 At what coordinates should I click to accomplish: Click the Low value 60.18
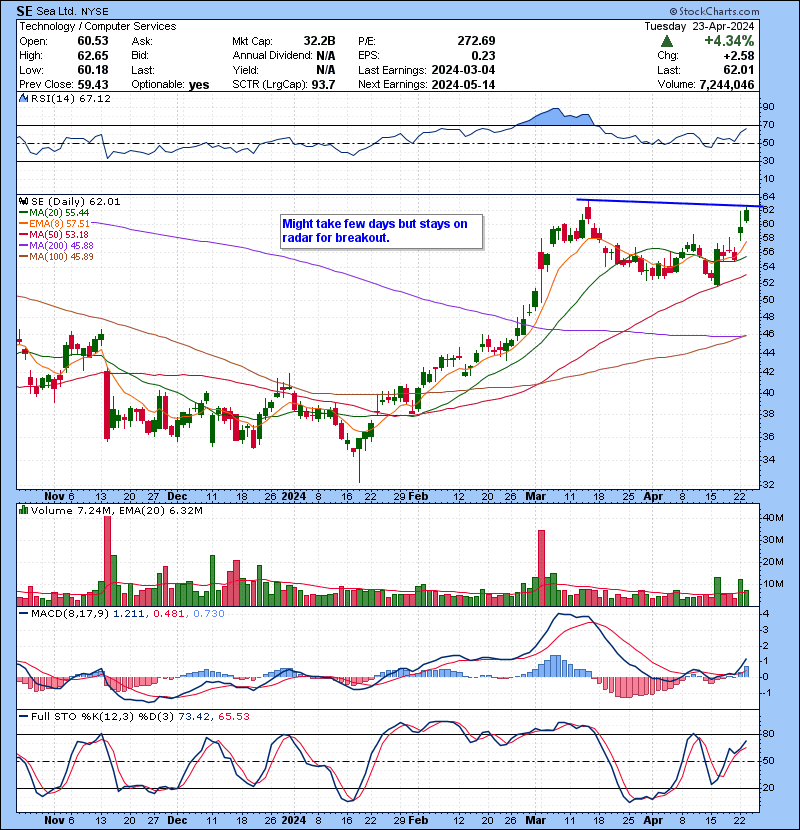pyautogui.click(x=93, y=70)
